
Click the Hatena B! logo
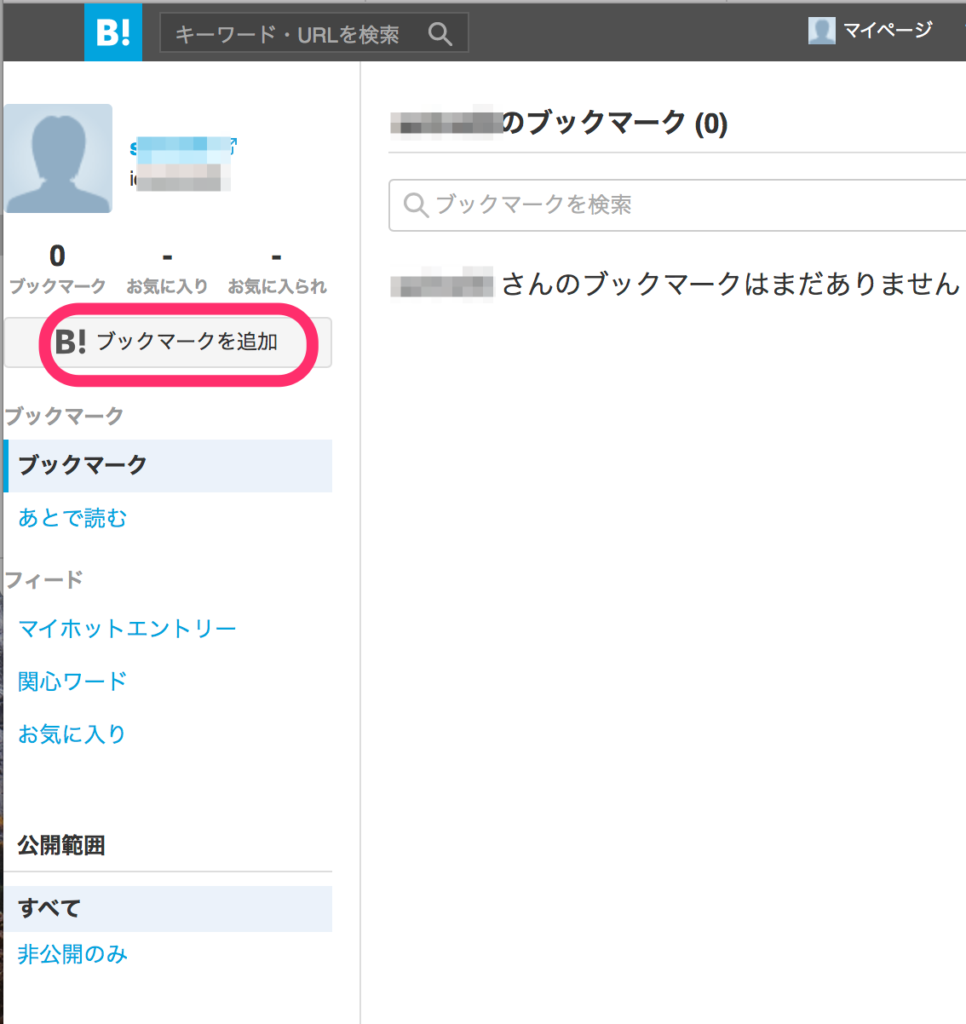tap(112, 31)
